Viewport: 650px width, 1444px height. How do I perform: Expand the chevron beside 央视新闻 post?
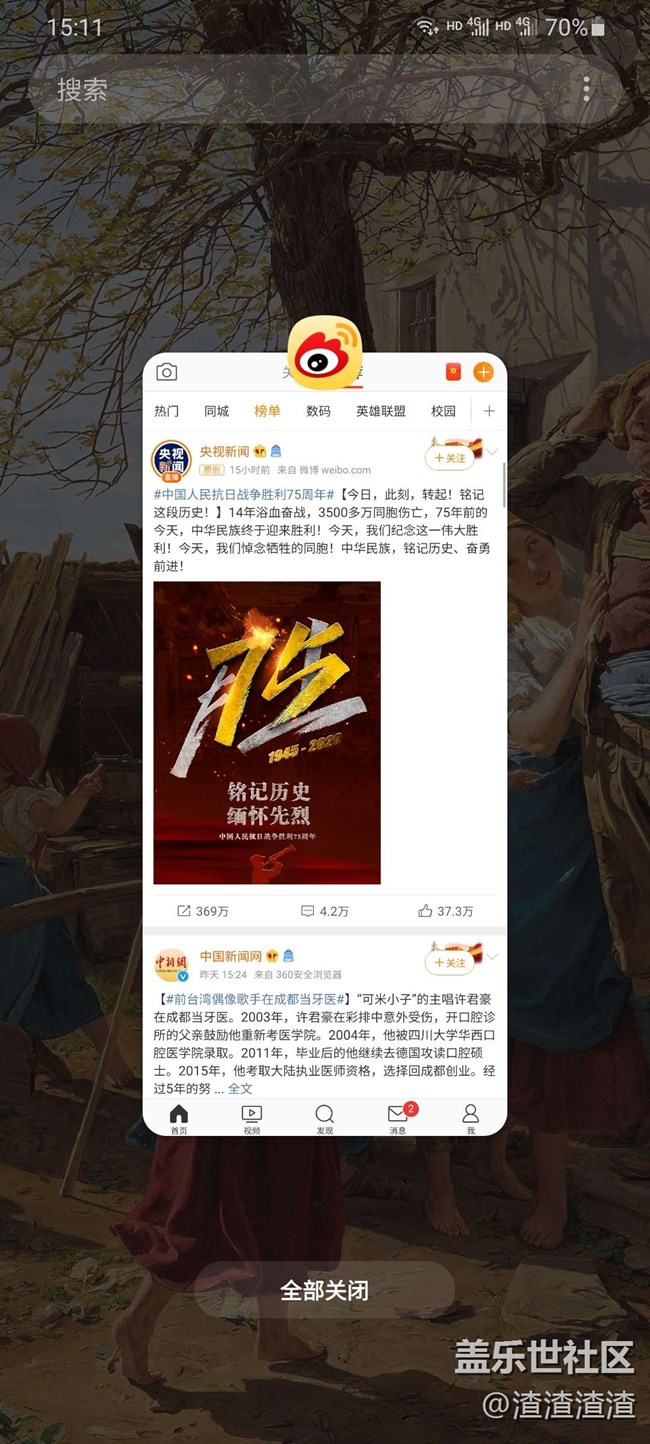(492, 453)
